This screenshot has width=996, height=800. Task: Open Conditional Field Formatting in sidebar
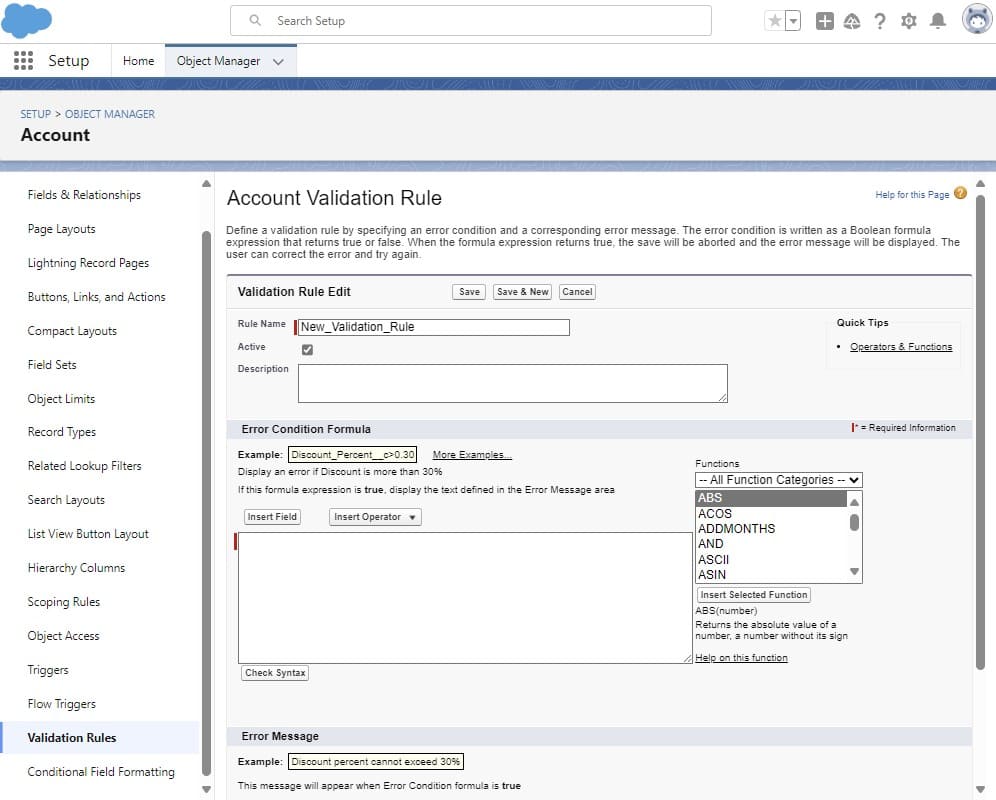pyautogui.click(x=101, y=772)
